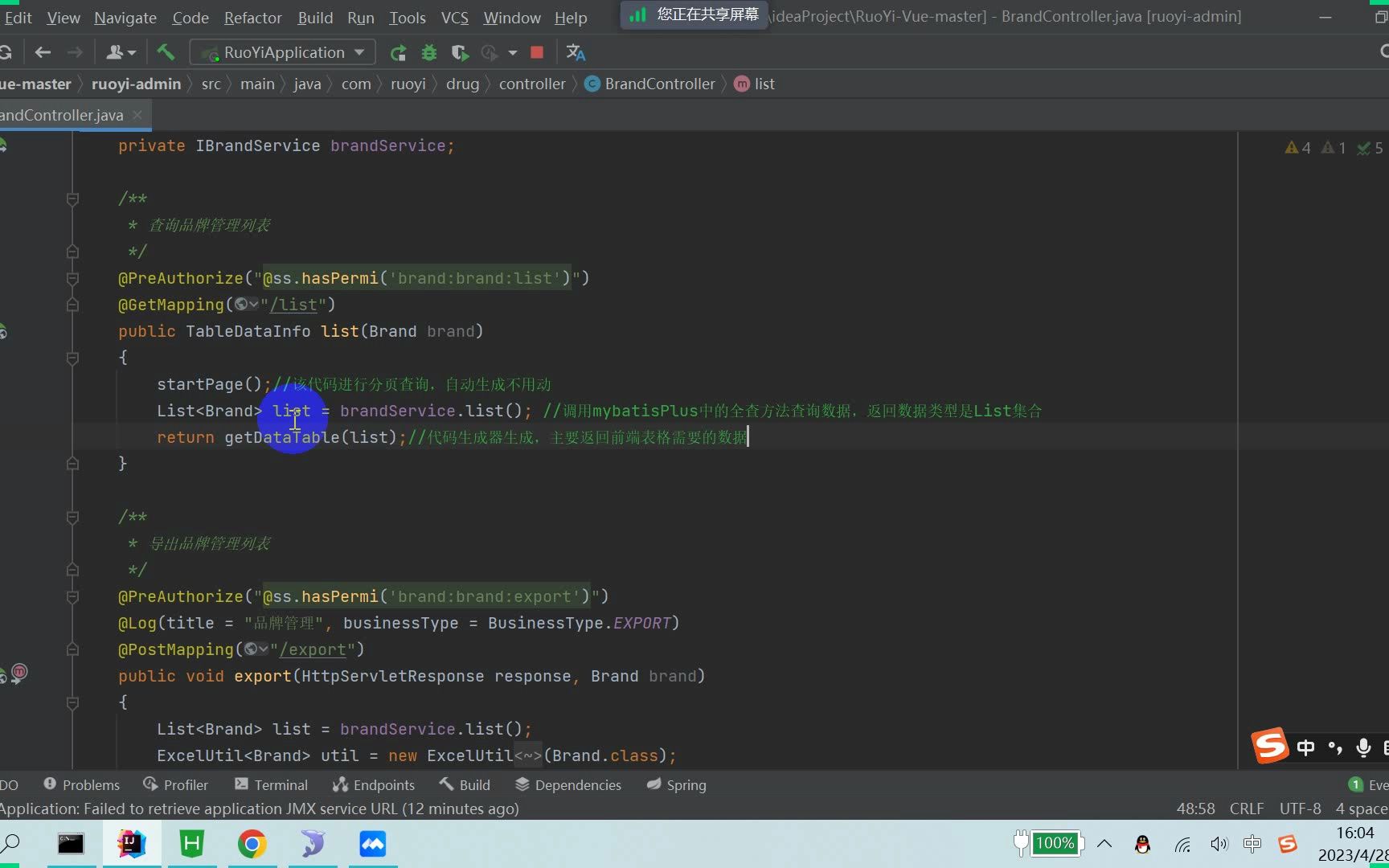Click the Back navigation arrow
The width and height of the screenshot is (1389, 868).
(x=43, y=52)
